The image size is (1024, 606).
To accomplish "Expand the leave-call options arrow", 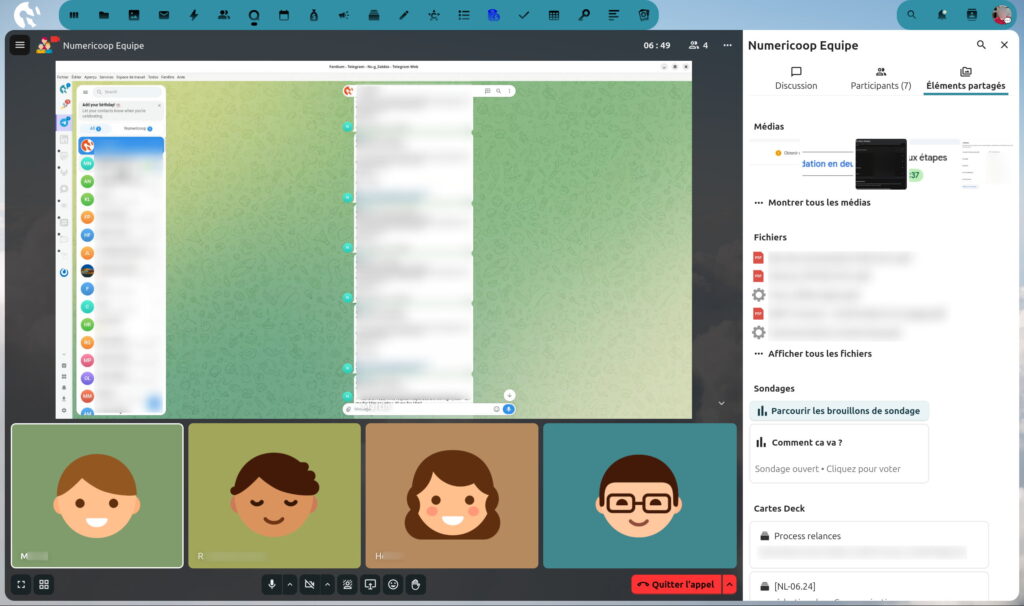I will click(x=729, y=584).
